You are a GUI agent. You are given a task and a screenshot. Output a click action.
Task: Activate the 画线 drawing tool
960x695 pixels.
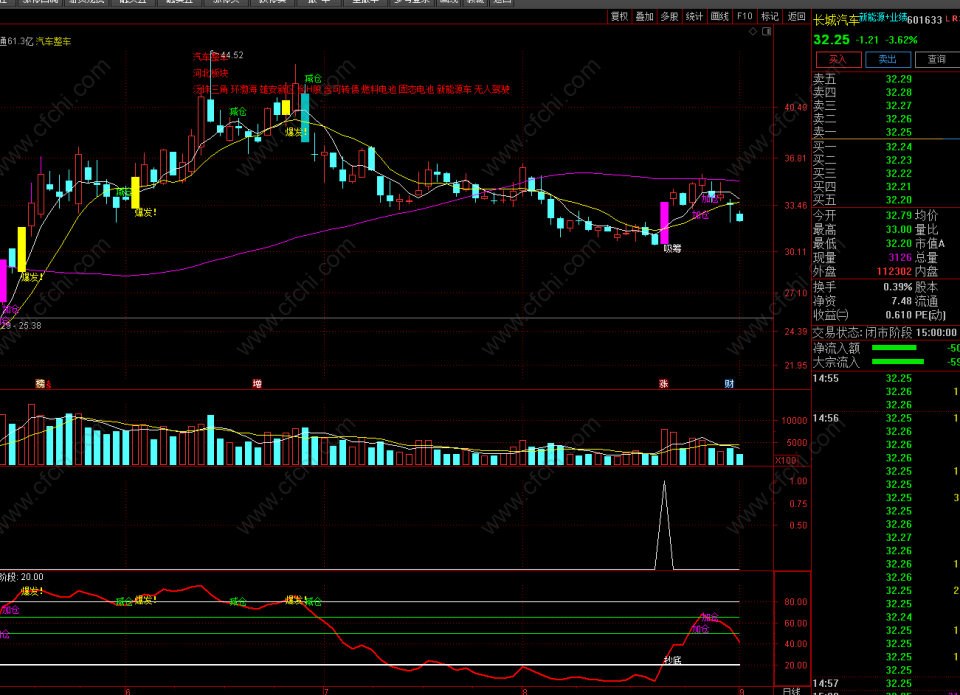[719, 17]
